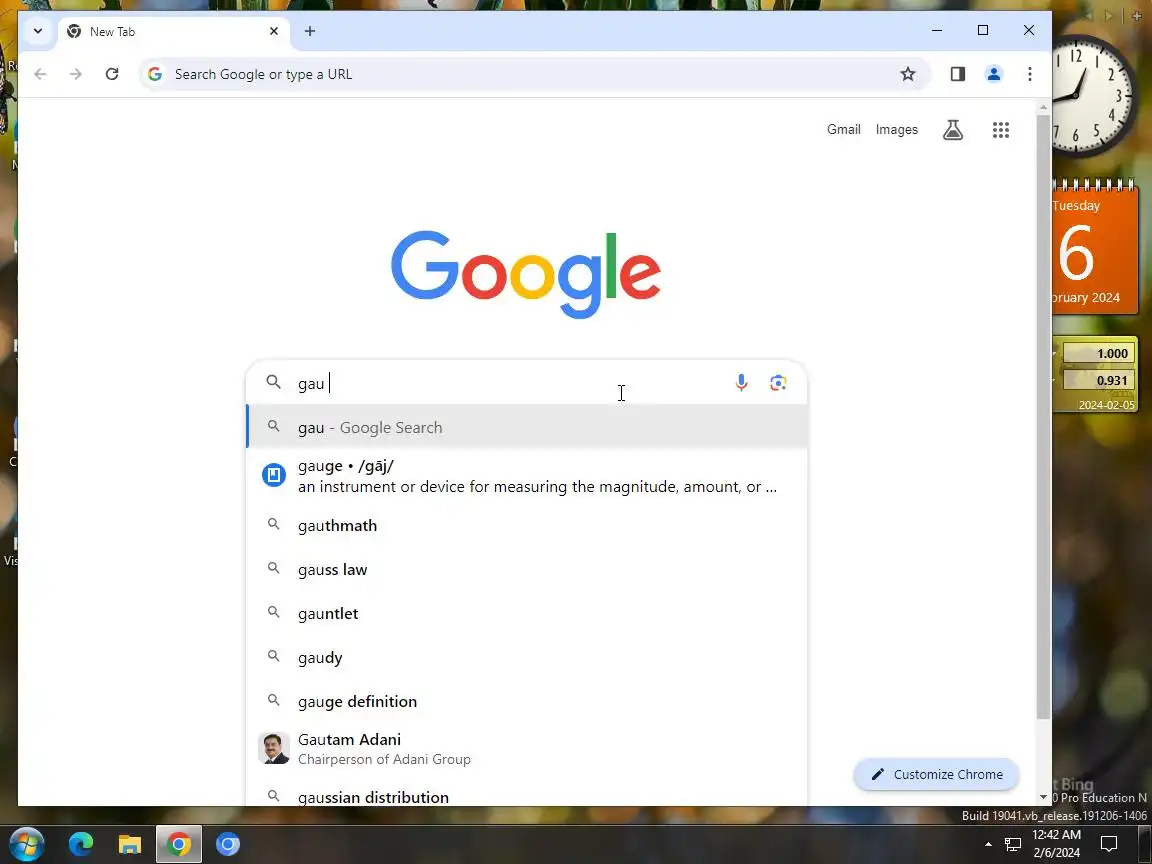Image resolution: width=1152 pixels, height=864 pixels.
Task: Select the gauge definition entry suggestion
Action: [527, 476]
